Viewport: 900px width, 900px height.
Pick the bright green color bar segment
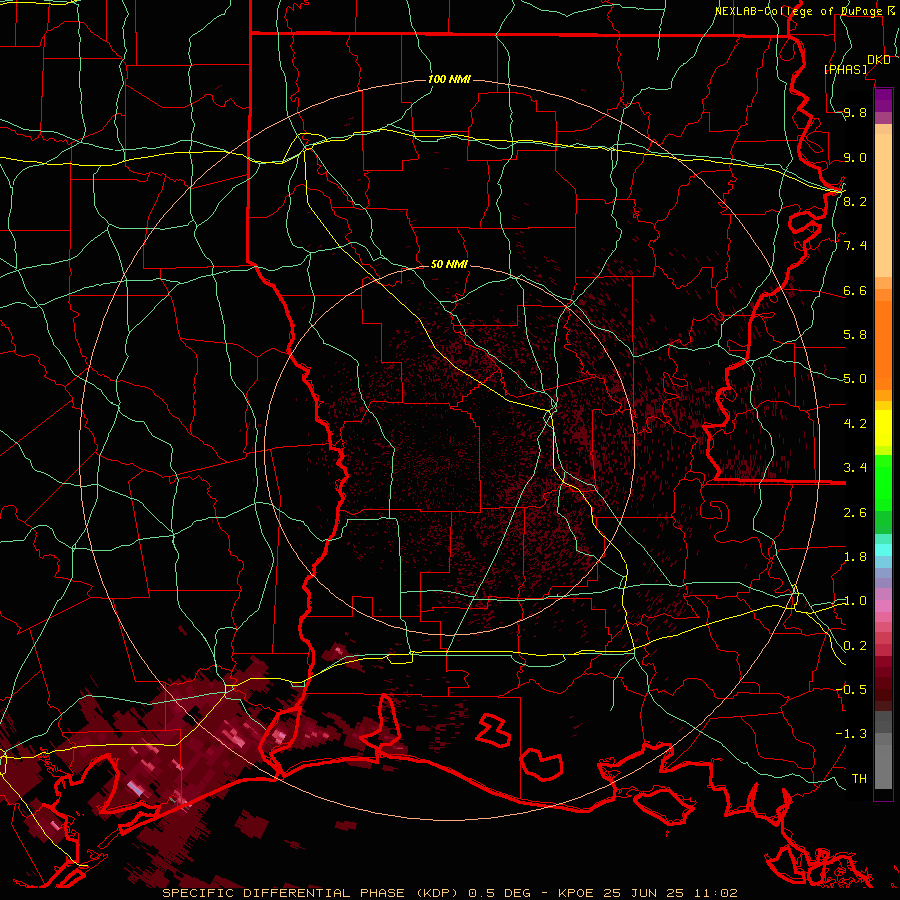point(883,483)
